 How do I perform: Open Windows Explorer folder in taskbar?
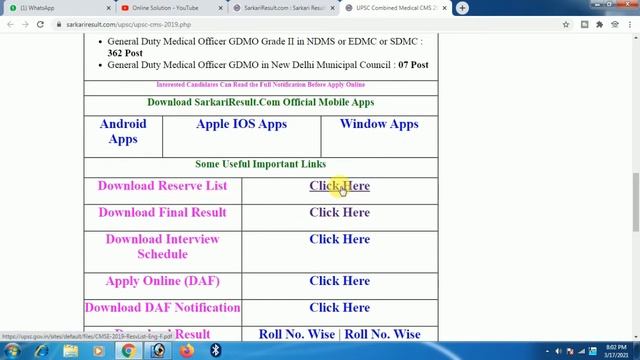[x=71, y=351]
